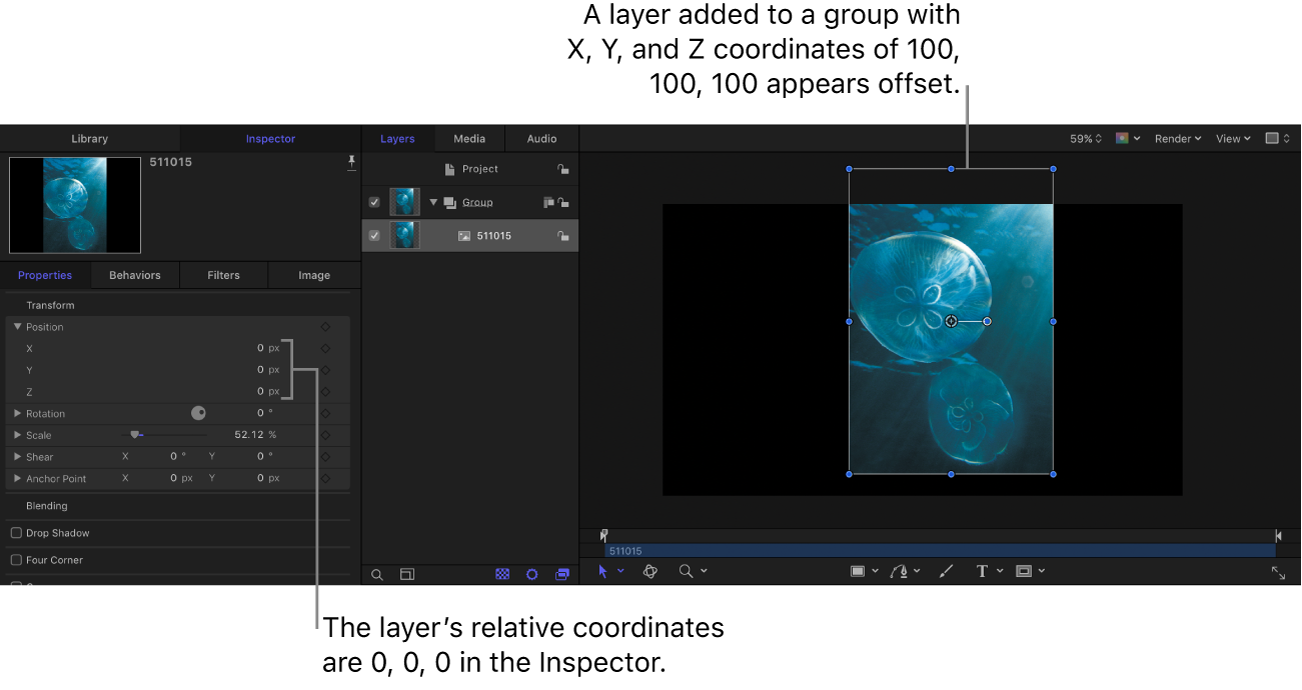Select the 3D Transform tool
This screenshot has height=690, width=1302.
[x=650, y=570]
